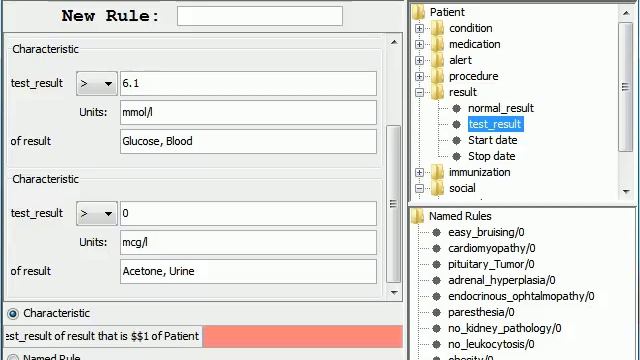The width and height of the screenshot is (640, 360).
Task: Select the paresthesia/0 named rule
Action: tap(481, 312)
